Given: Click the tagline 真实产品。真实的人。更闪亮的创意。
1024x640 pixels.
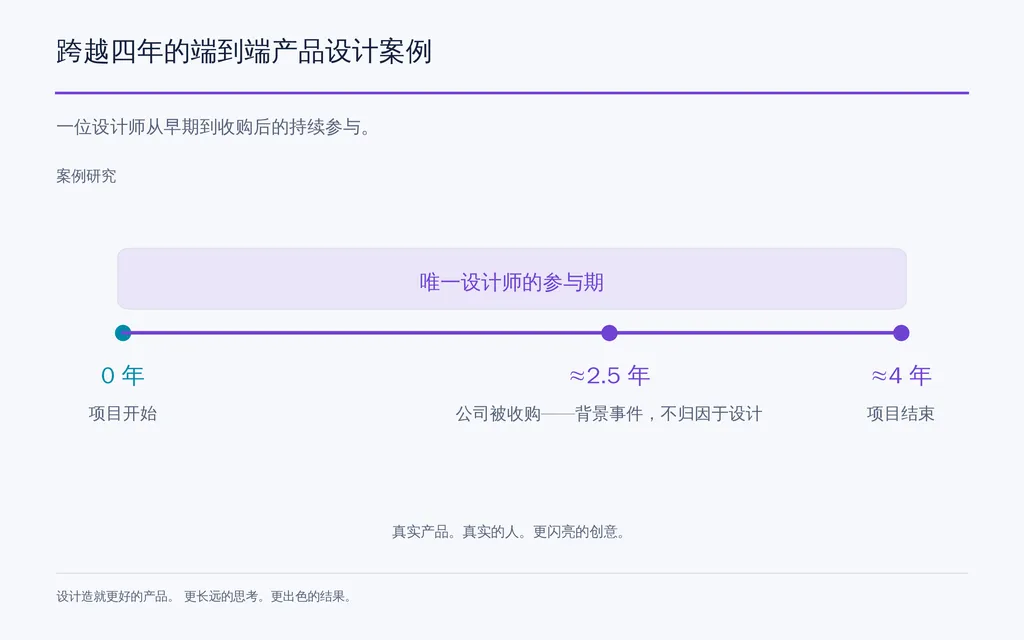Looking at the screenshot, I should (508, 532).
